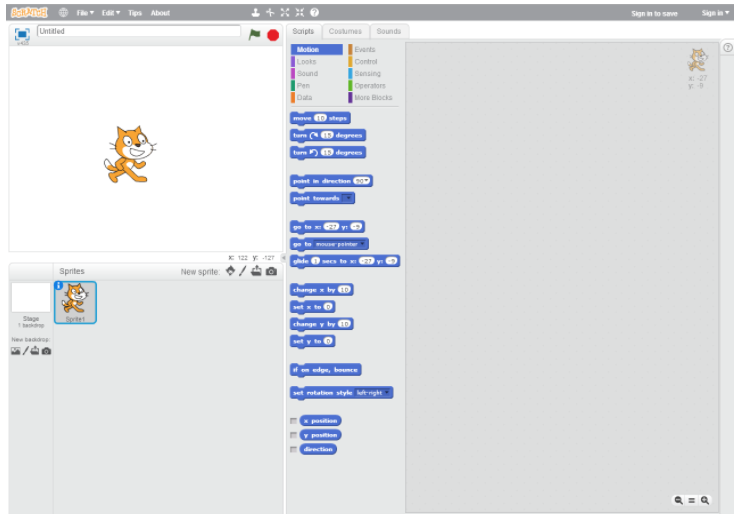
Task: Switch to the Costumes tab
Action: pyautogui.click(x=345, y=31)
